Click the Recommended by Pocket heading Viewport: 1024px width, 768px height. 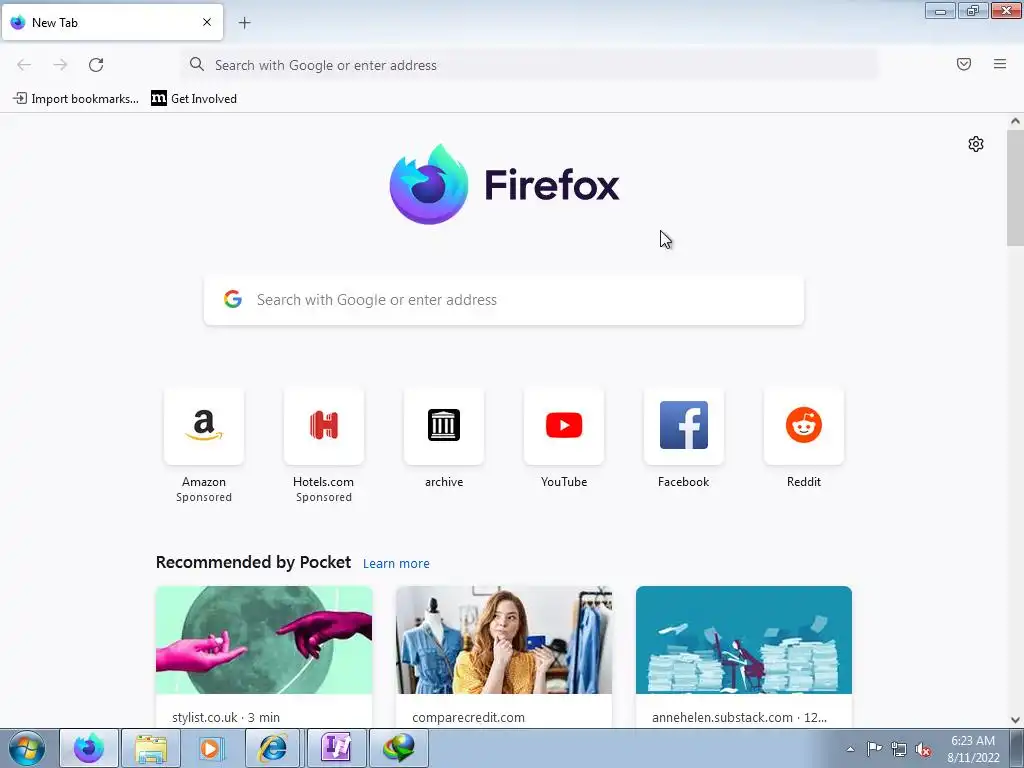click(253, 562)
